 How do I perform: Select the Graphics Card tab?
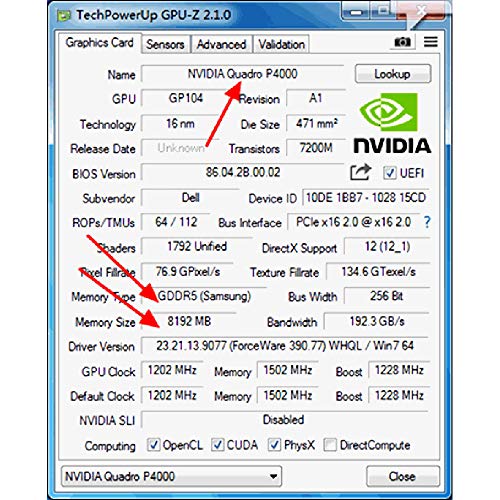pos(99,43)
